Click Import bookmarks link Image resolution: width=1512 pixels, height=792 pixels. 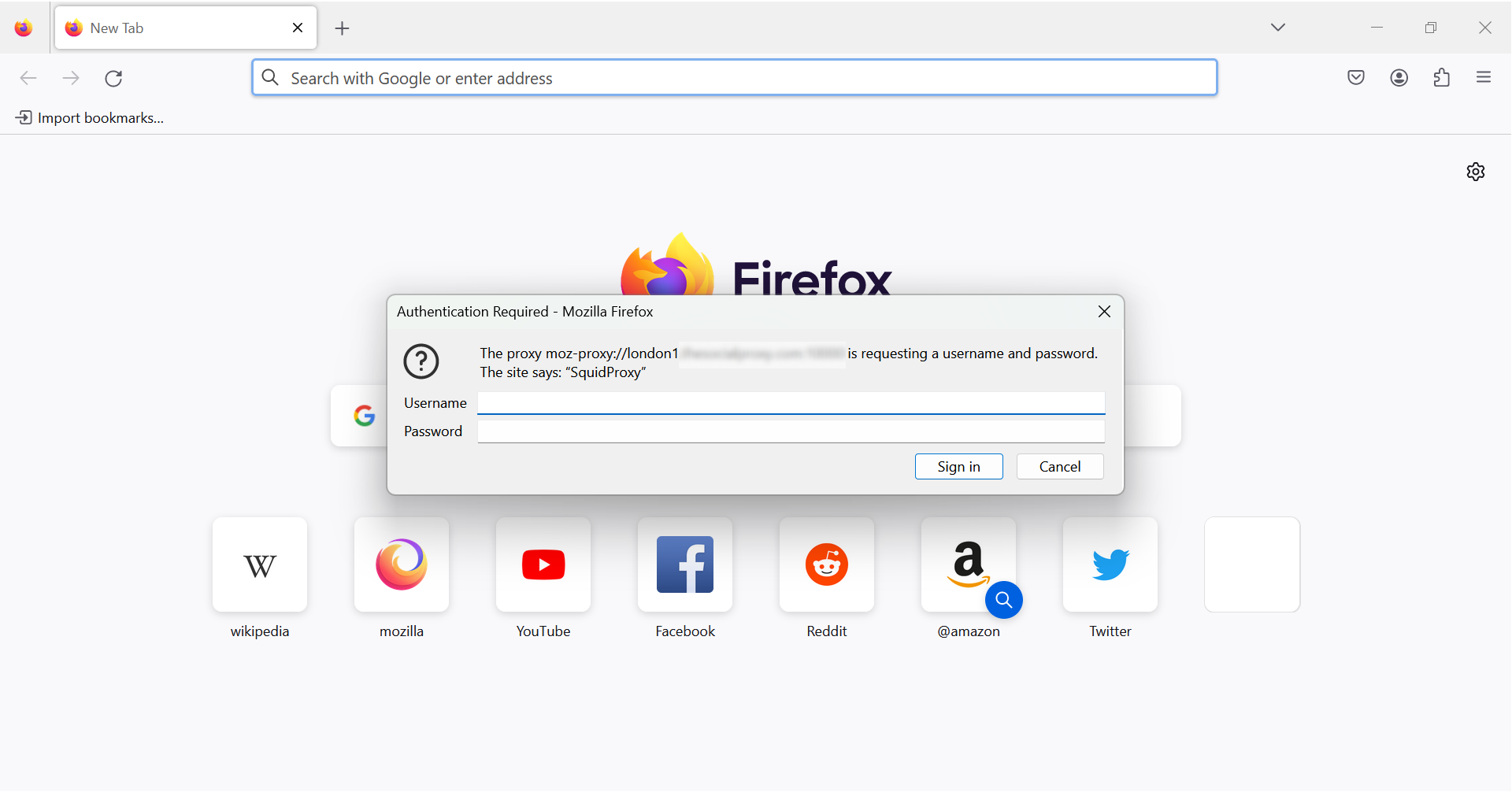point(90,118)
